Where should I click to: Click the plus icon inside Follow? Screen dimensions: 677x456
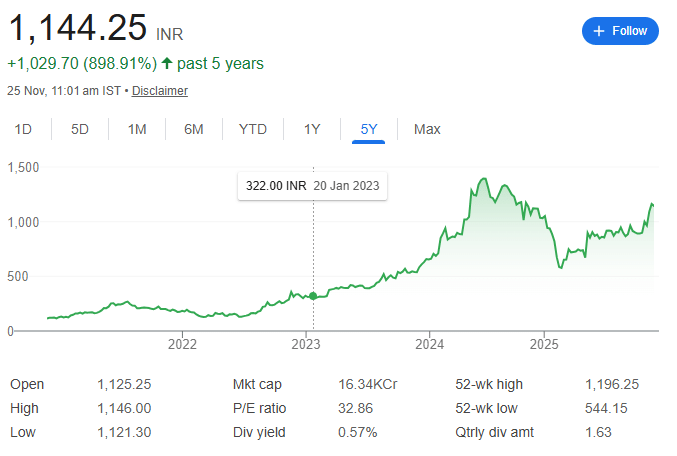coord(598,31)
